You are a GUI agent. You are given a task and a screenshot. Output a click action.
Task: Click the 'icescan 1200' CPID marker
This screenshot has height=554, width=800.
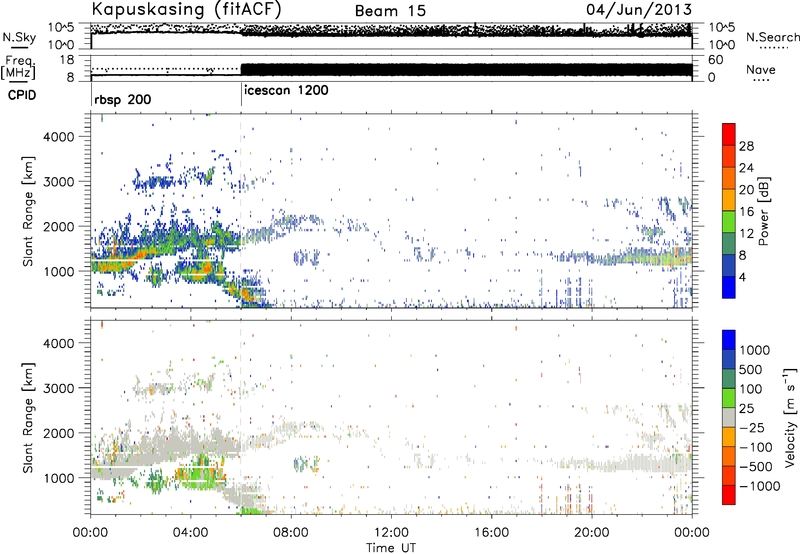point(286,91)
